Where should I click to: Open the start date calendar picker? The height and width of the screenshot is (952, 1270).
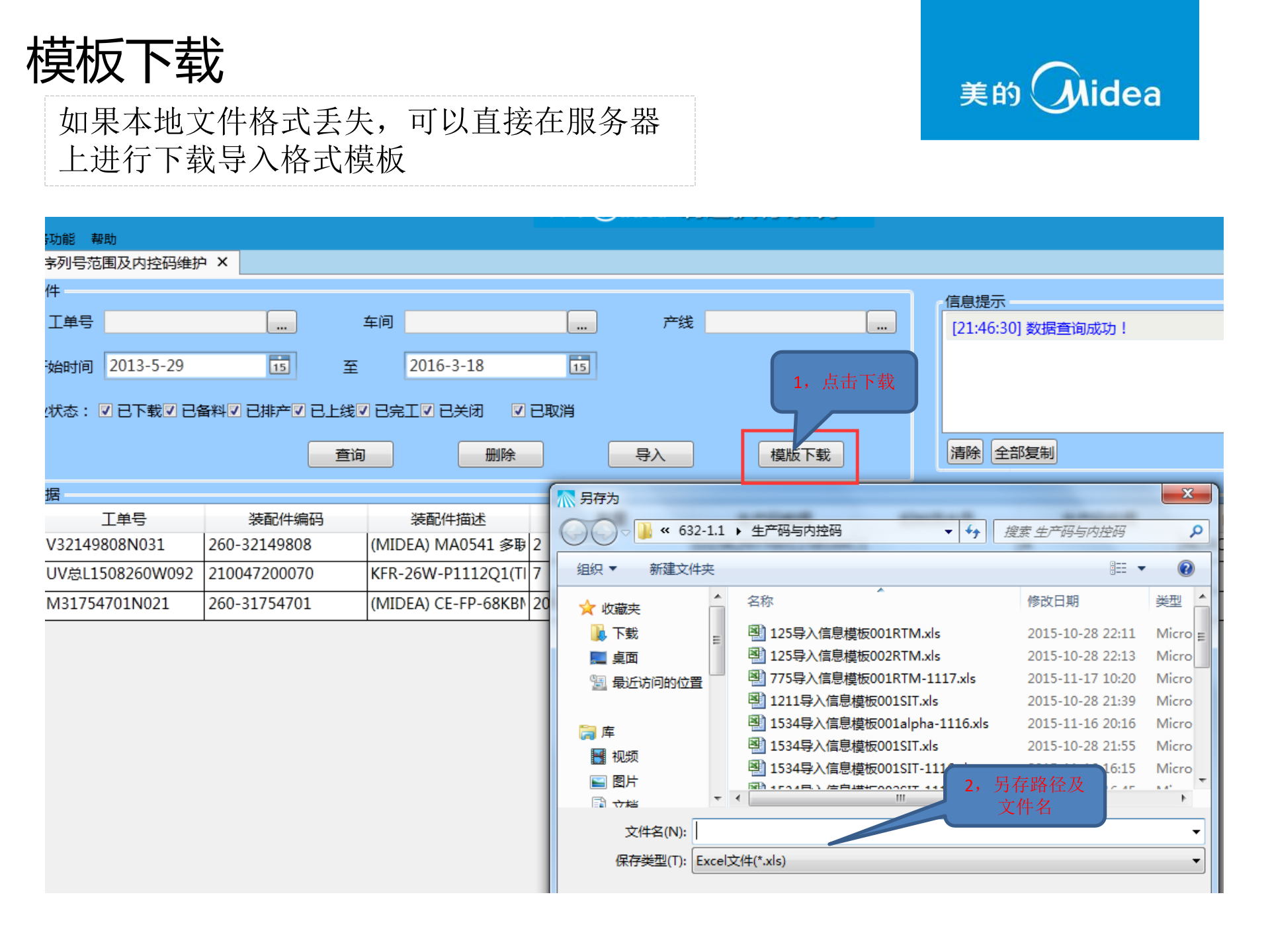click(x=281, y=366)
